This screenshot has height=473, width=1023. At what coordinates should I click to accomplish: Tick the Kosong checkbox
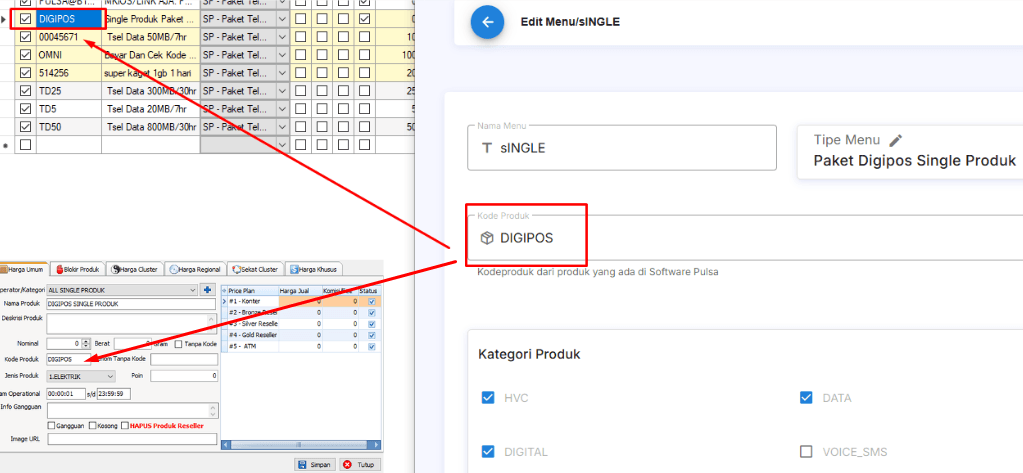92,425
